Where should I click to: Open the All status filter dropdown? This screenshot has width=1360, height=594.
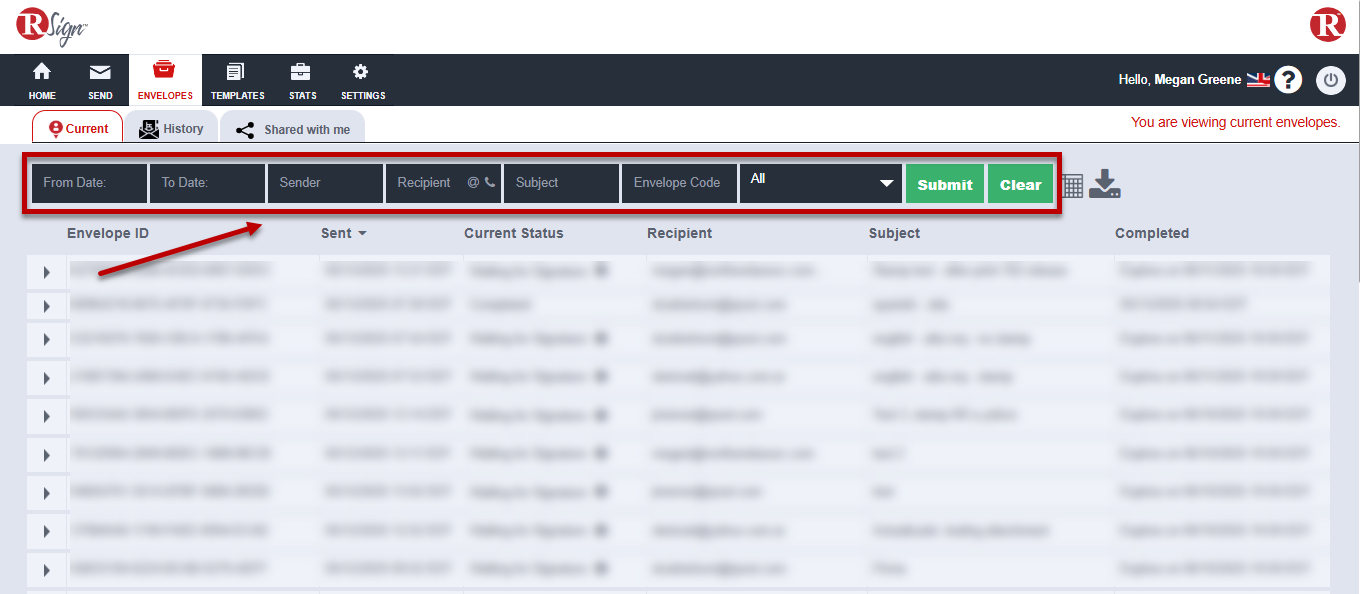tap(820, 184)
